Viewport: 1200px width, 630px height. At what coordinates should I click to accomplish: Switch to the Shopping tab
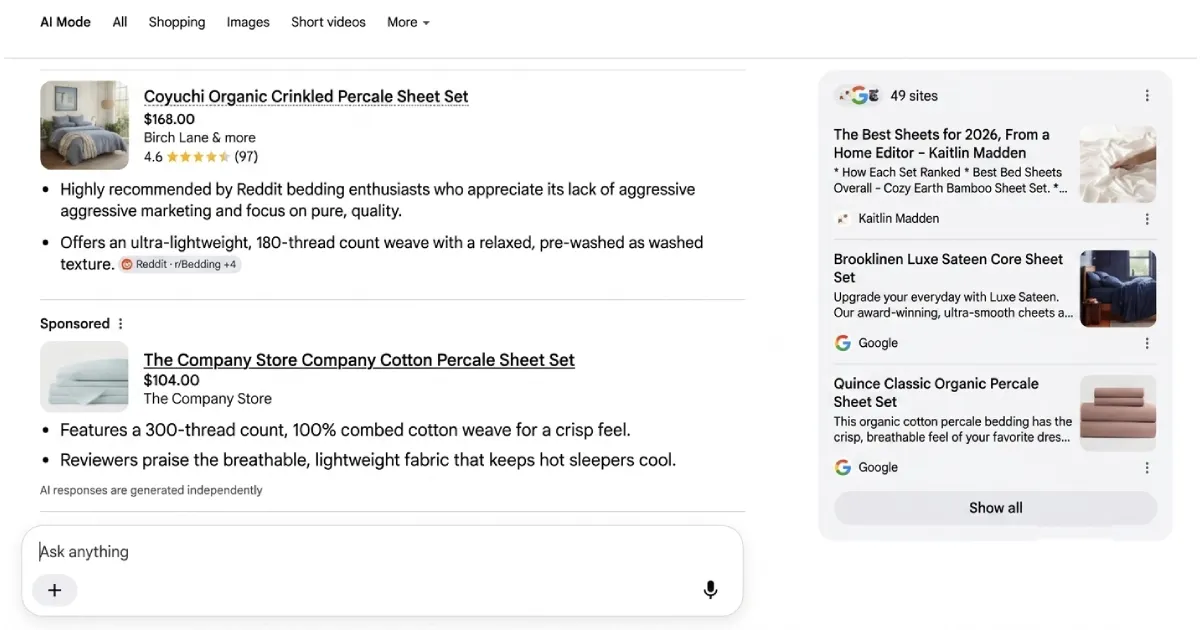tap(177, 22)
